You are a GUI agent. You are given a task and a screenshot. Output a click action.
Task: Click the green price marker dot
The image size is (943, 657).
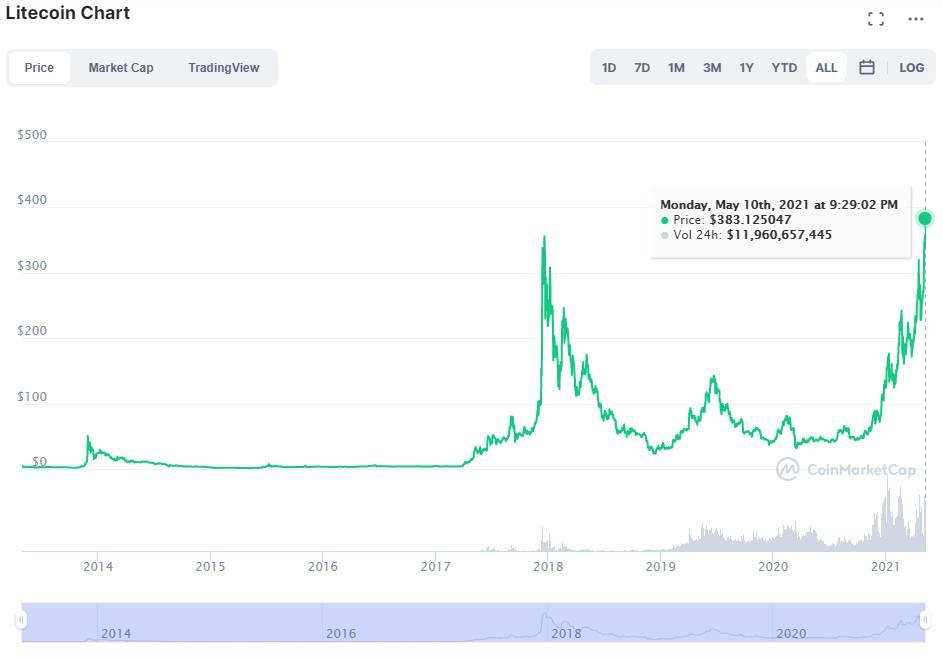(x=925, y=218)
